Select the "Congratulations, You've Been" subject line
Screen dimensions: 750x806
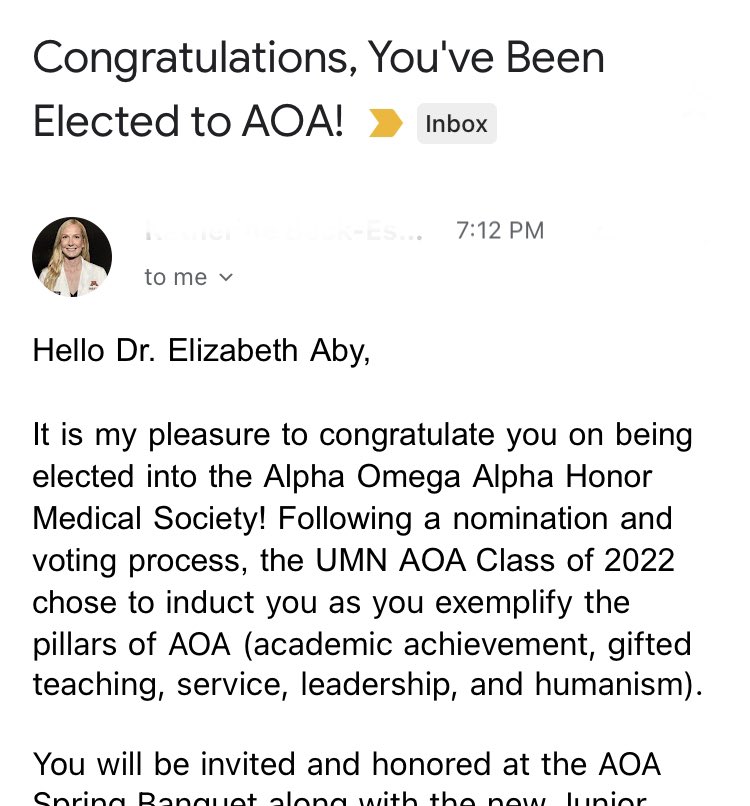pyautogui.click(x=318, y=58)
